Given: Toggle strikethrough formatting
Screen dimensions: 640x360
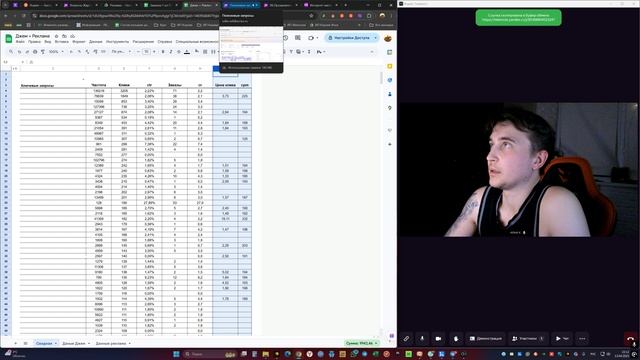Looking at the screenshot, I should 178,52.
